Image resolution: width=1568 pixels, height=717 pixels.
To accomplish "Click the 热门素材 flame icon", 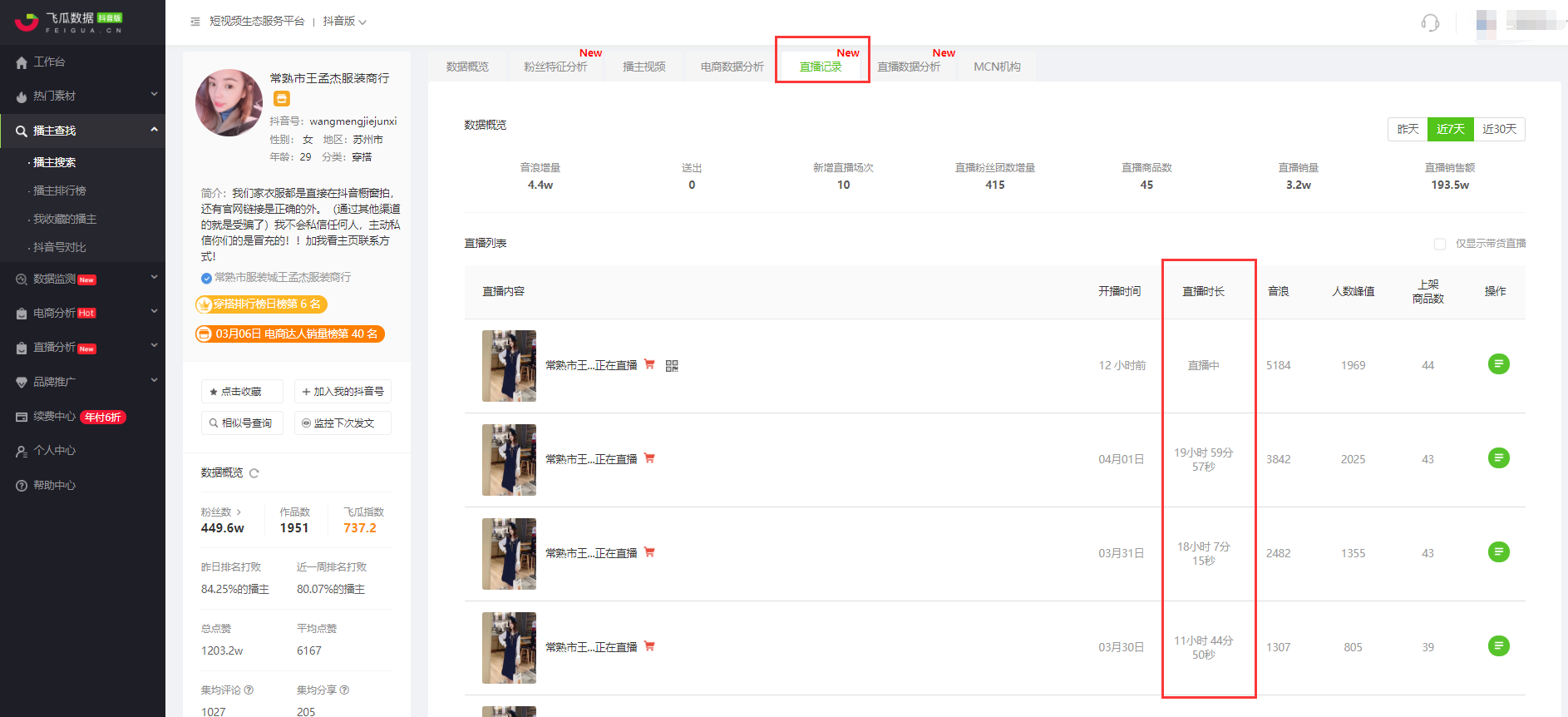I will point(22,96).
